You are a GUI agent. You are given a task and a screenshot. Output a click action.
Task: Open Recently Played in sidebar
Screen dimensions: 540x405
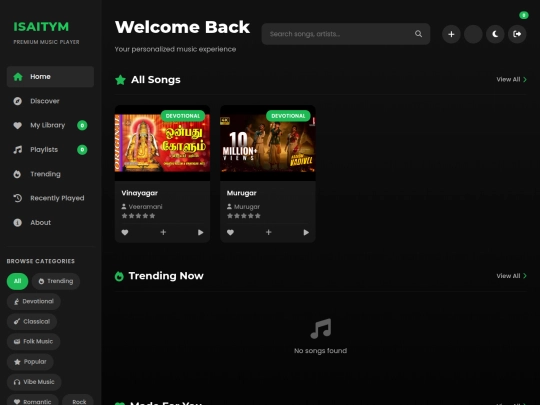click(x=50, y=198)
